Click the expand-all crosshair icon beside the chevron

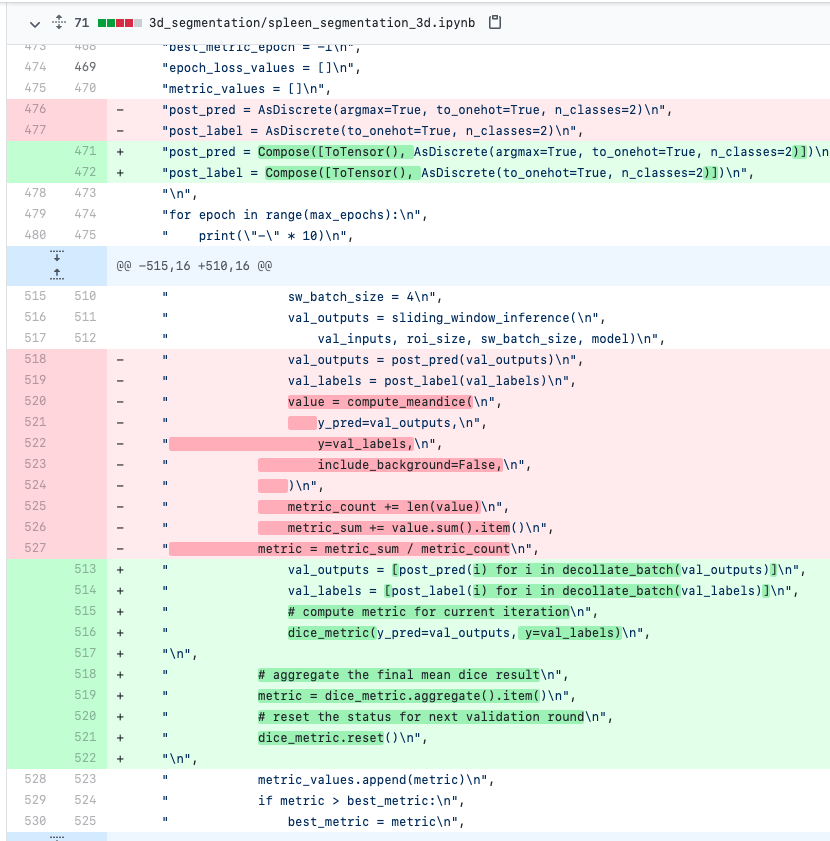click(56, 23)
